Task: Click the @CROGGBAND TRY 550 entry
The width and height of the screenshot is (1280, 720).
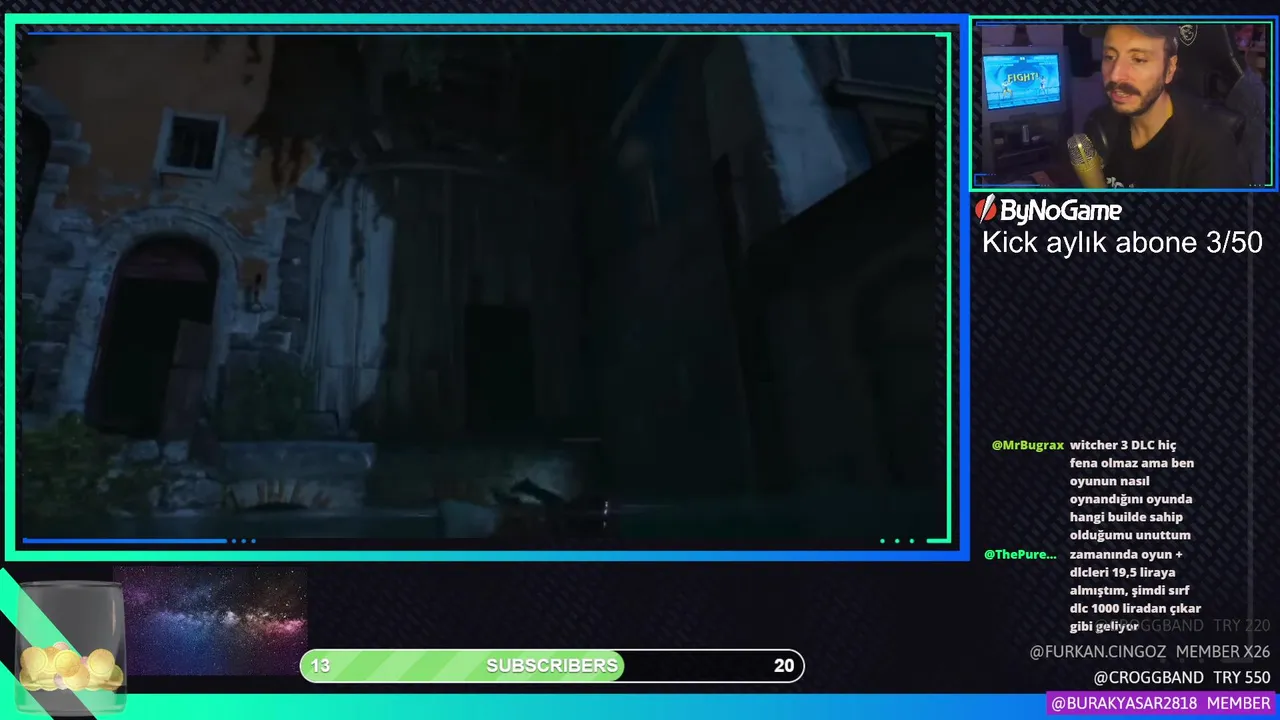Action: [1182, 678]
